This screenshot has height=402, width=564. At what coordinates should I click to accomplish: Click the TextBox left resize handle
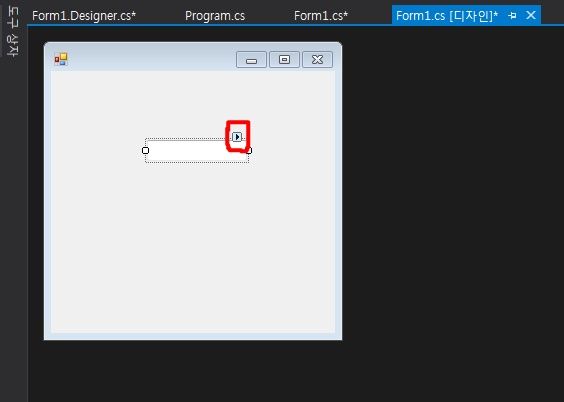tap(145, 150)
